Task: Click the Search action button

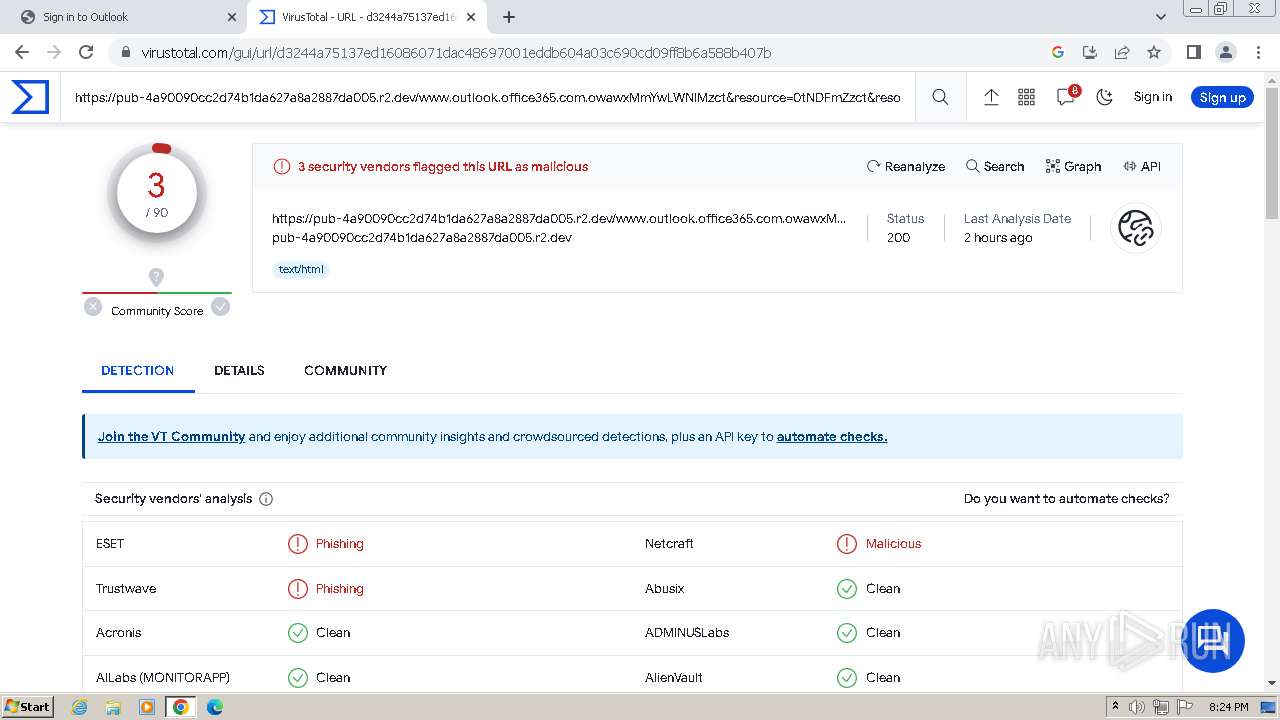Action: [995, 166]
